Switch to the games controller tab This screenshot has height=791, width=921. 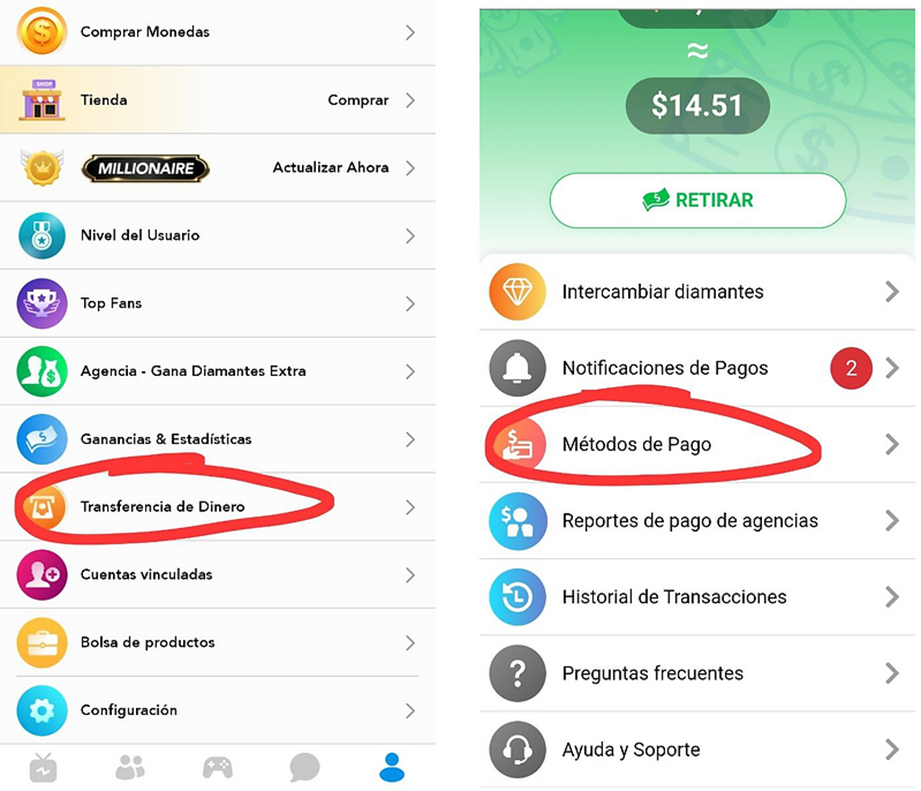217,768
